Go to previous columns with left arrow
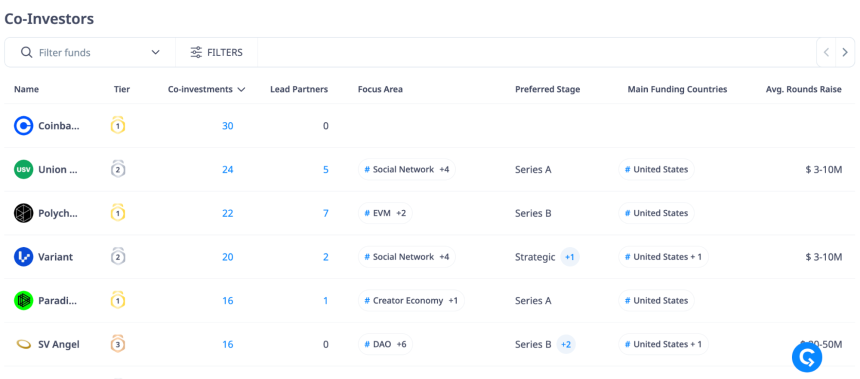The width and height of the screenshot is (860, 379). pos(826,53)
